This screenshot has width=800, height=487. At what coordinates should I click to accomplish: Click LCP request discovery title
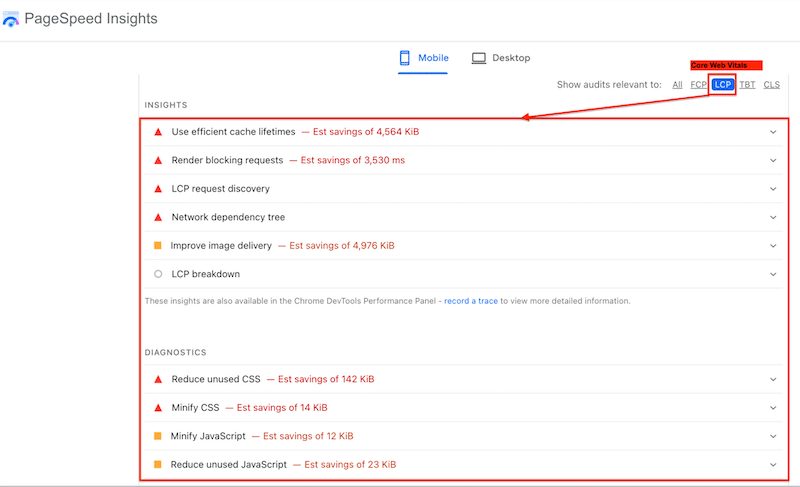click(220, 189)
